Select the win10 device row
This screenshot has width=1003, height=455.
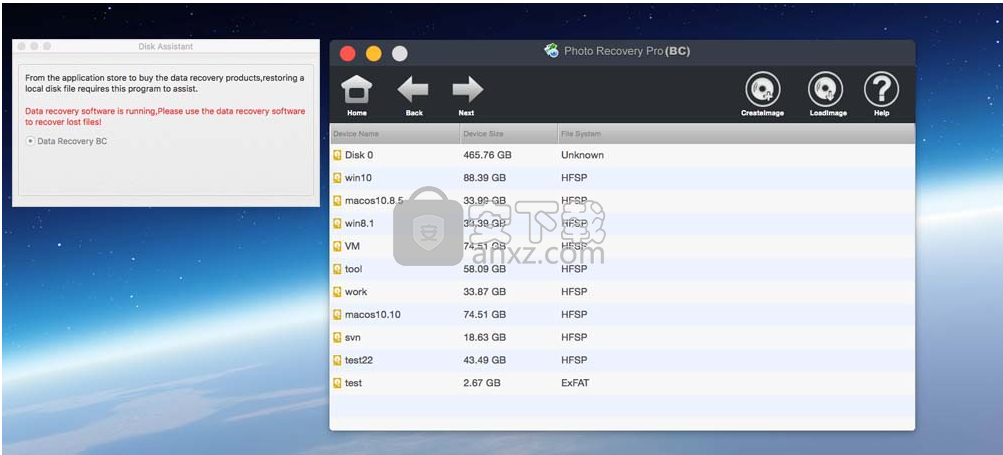(x=622, y=178)
